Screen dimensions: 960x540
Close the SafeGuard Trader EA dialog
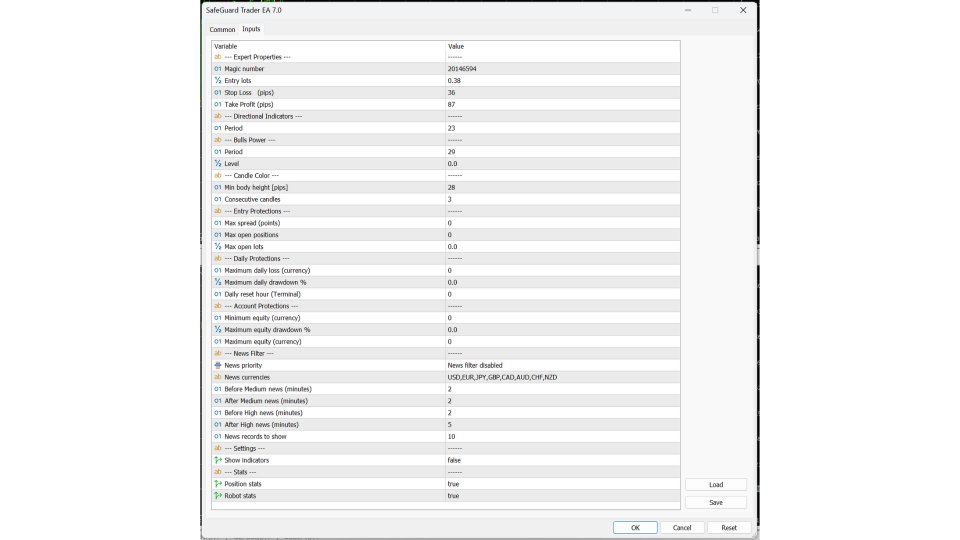pyautogui.click(x=743, y=10)
